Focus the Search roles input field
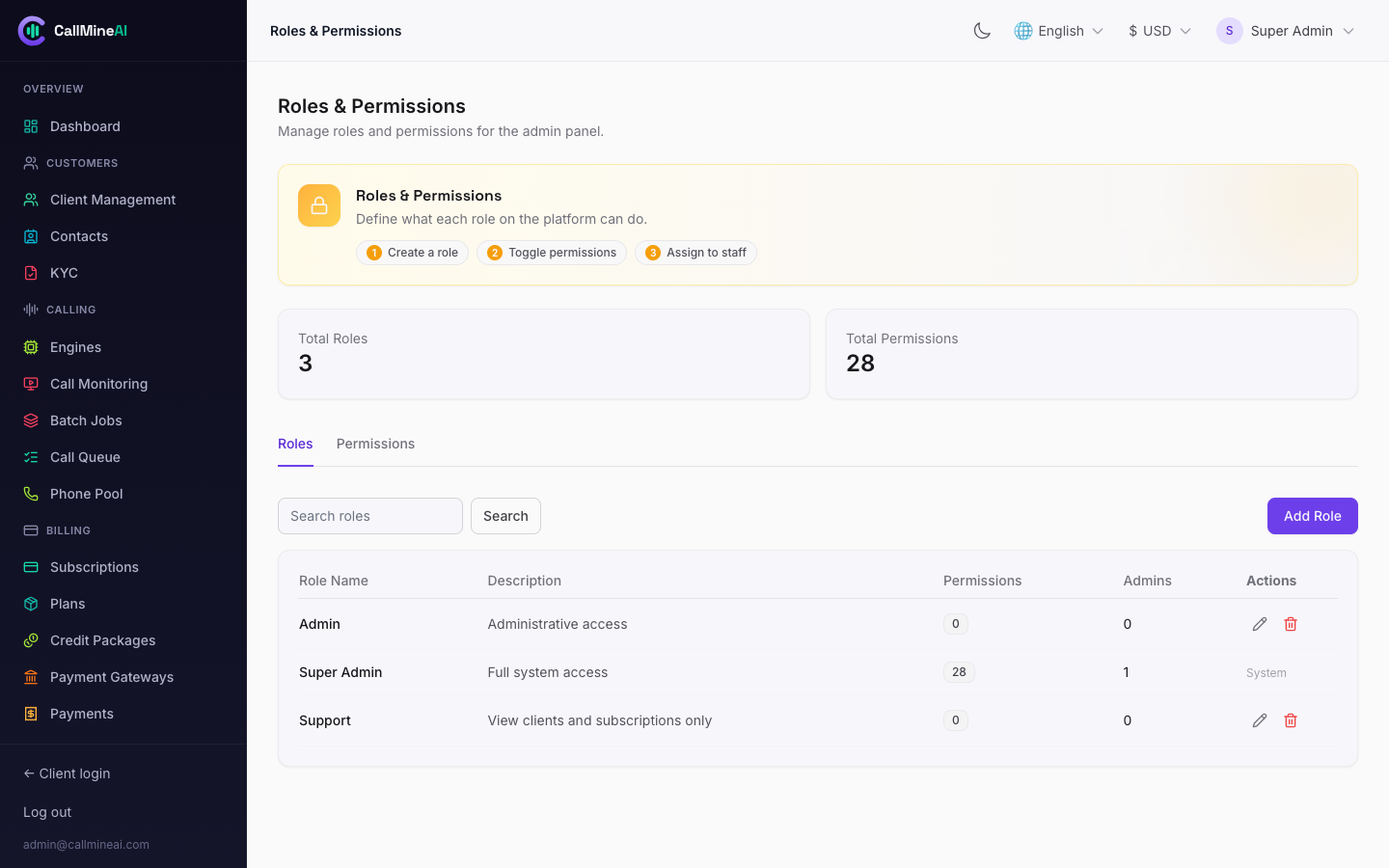The width and height of the screenshot is (1389, 868). click(370, 516)
